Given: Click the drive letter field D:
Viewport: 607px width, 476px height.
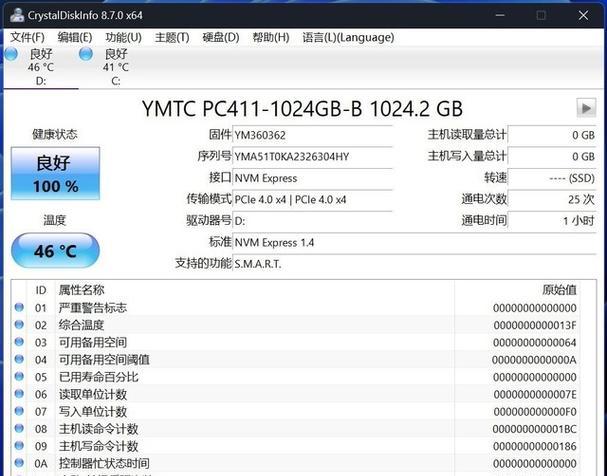Looking at the screenshot, I should [313, 221].
